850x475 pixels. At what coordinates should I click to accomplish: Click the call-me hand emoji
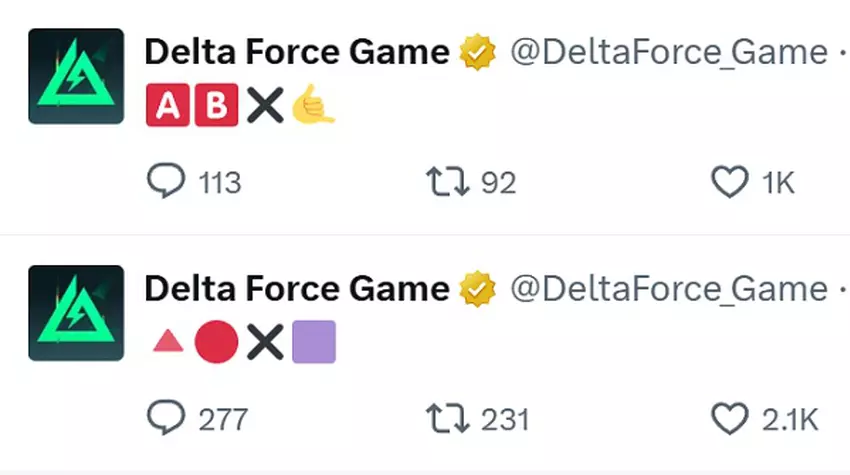313,106
